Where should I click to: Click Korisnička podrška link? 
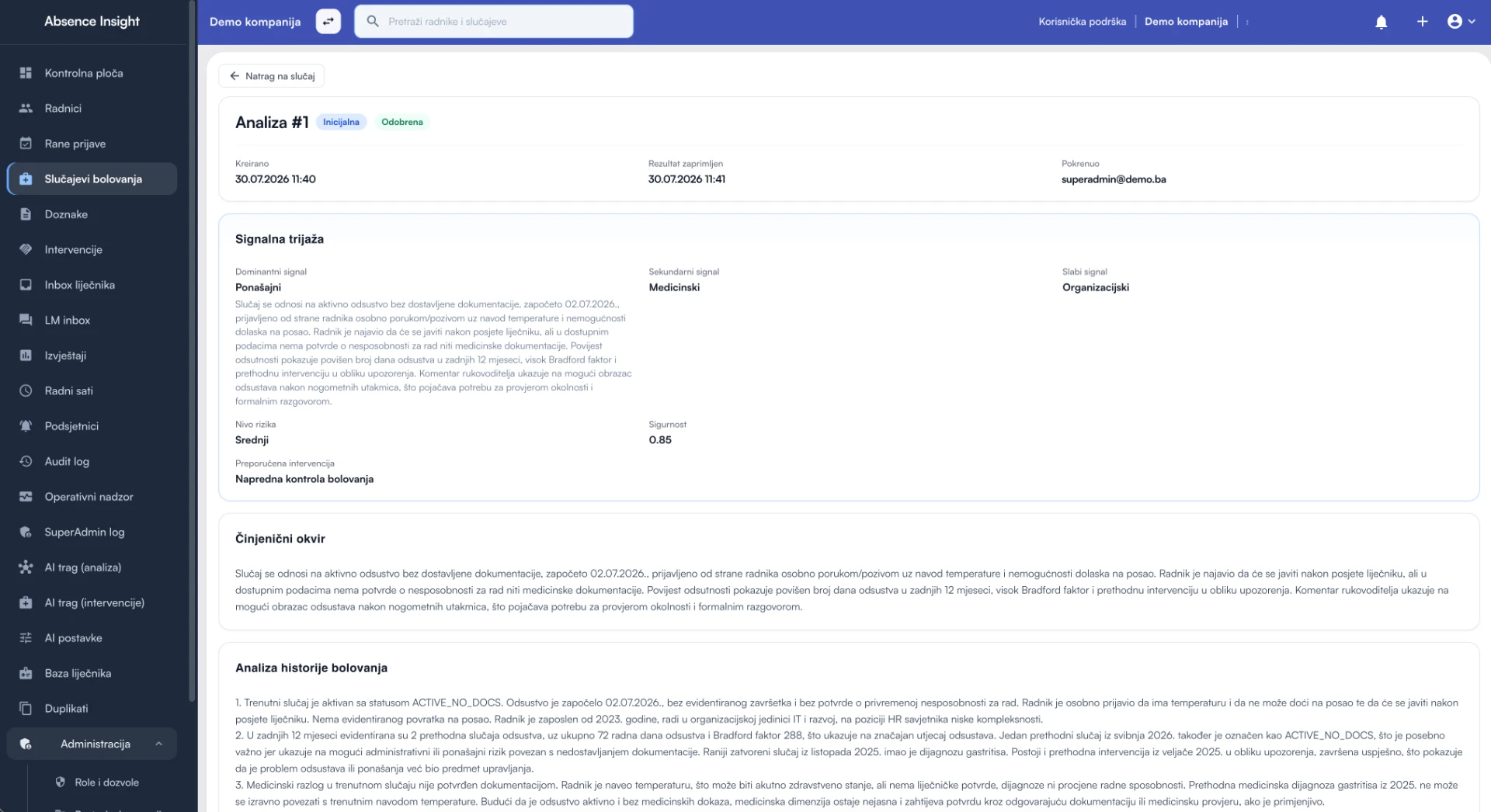click(x=1082, y=22)
